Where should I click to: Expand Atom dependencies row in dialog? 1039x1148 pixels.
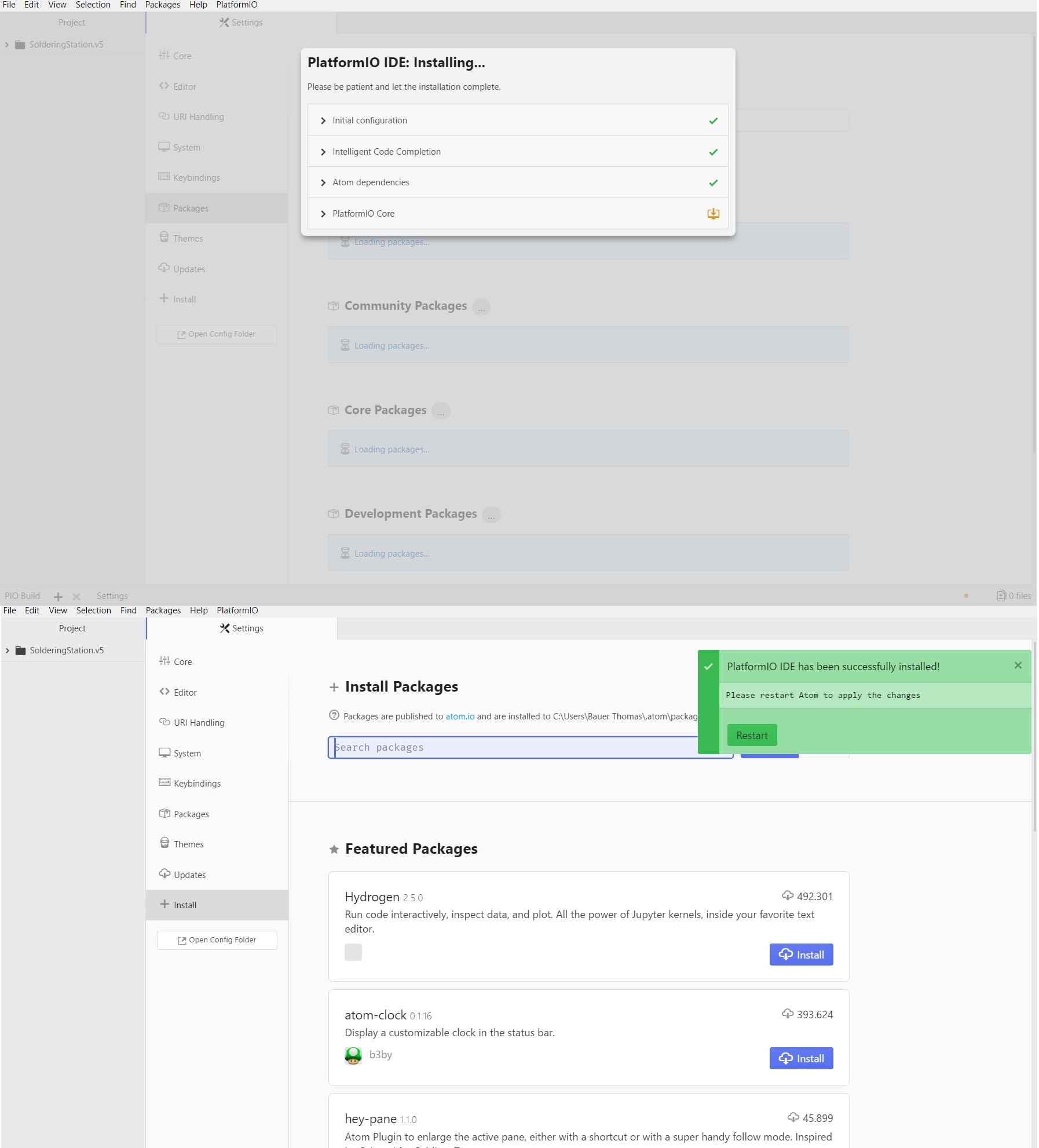click(517, 182)
